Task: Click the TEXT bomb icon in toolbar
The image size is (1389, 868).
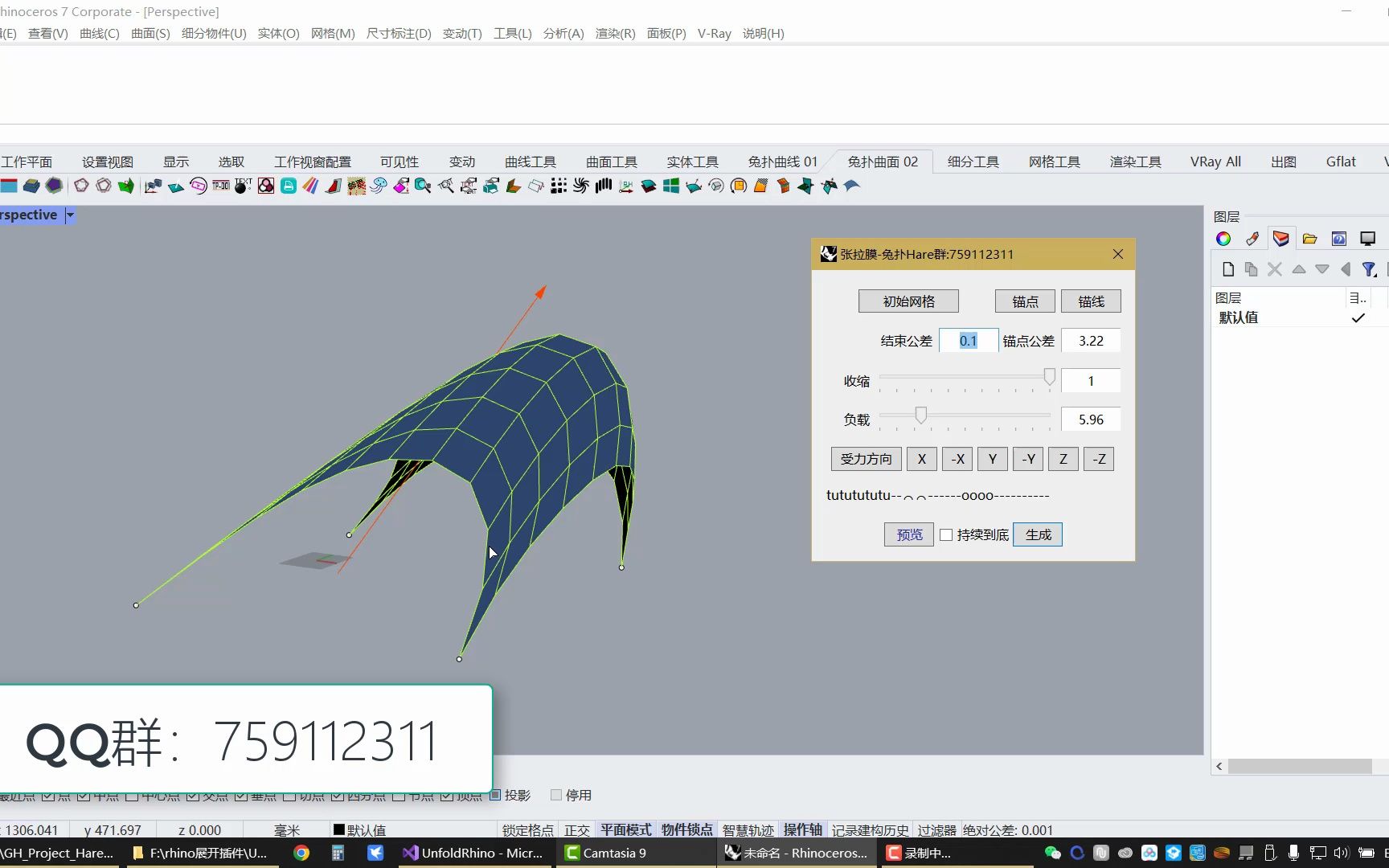Action: point(243,186)
